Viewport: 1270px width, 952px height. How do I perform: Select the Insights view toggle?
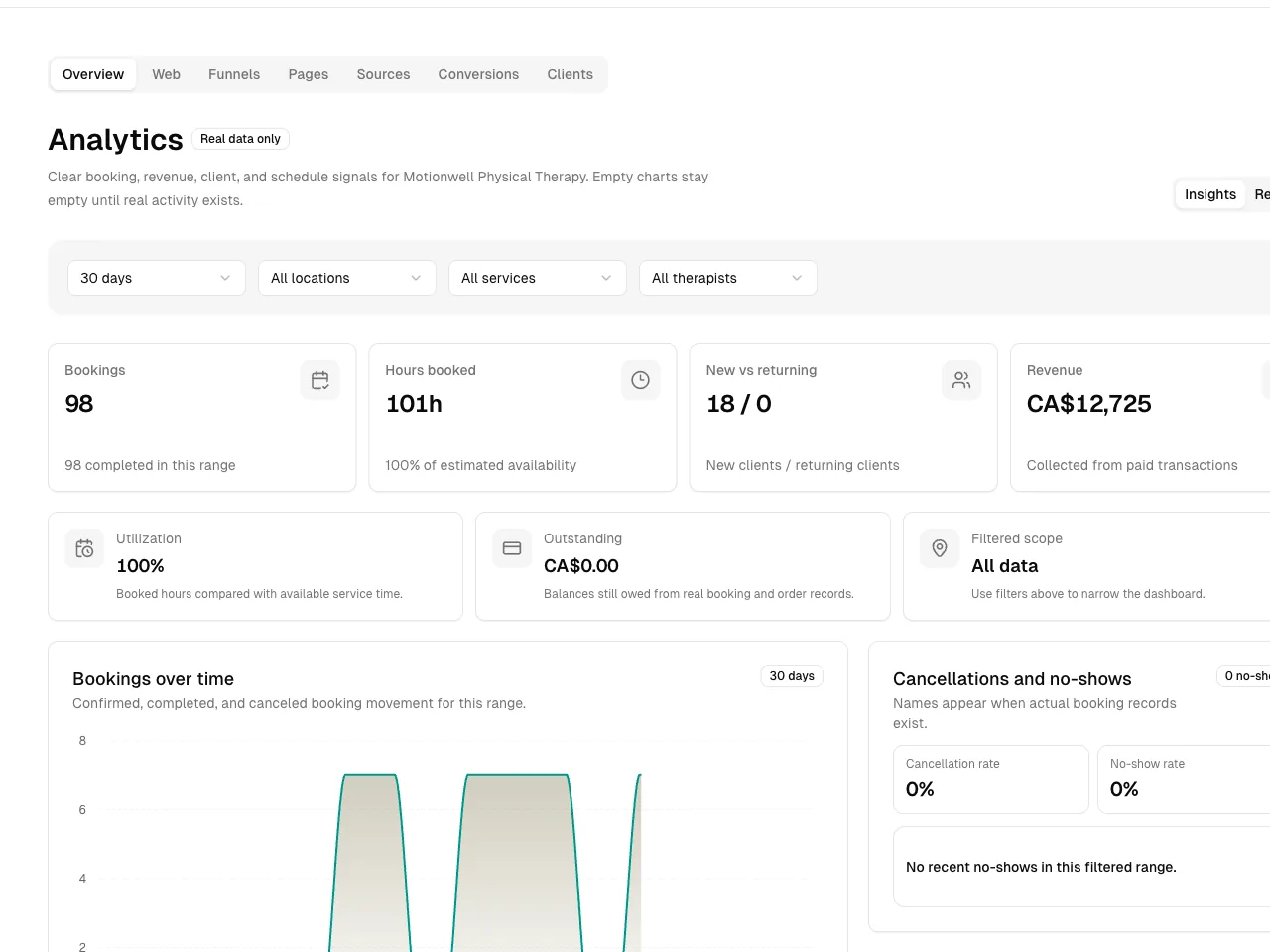[1210, 194]
